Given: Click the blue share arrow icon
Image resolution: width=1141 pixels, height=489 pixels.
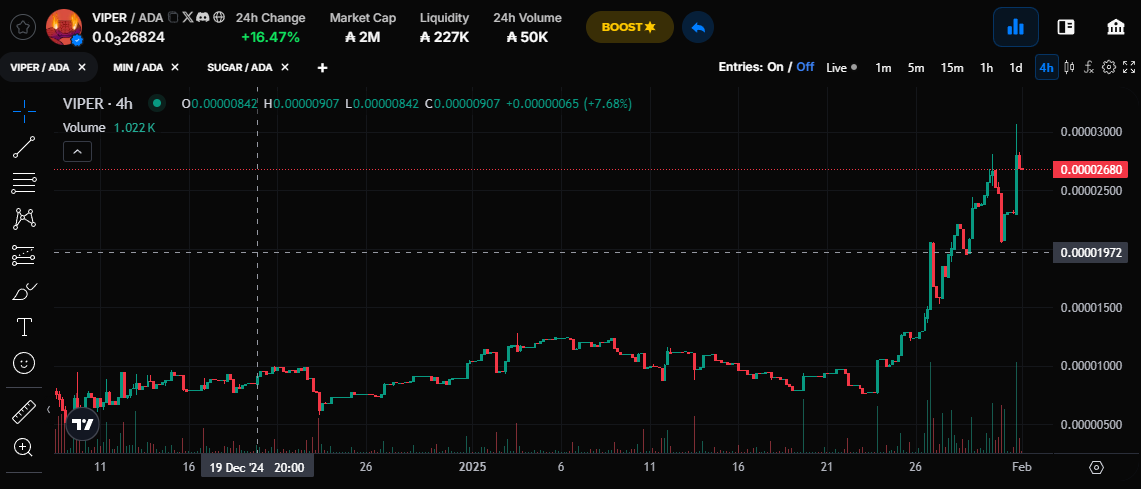Looking at the screenshot, I should 698,27.
